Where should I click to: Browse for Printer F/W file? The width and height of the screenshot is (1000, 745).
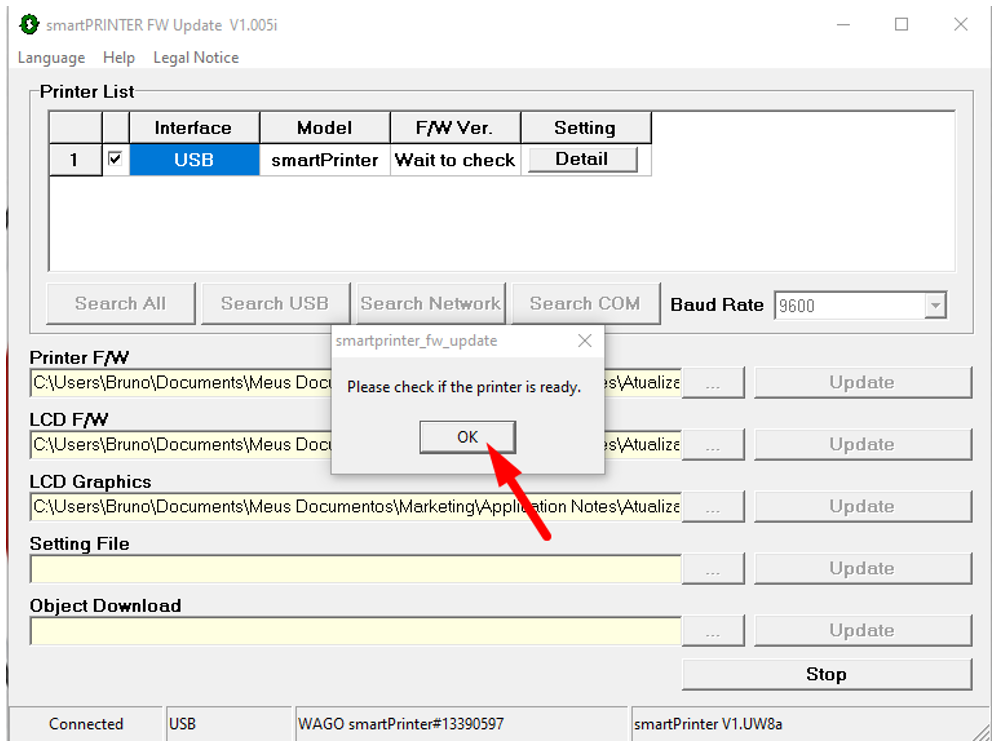click(x=712, y=383)
